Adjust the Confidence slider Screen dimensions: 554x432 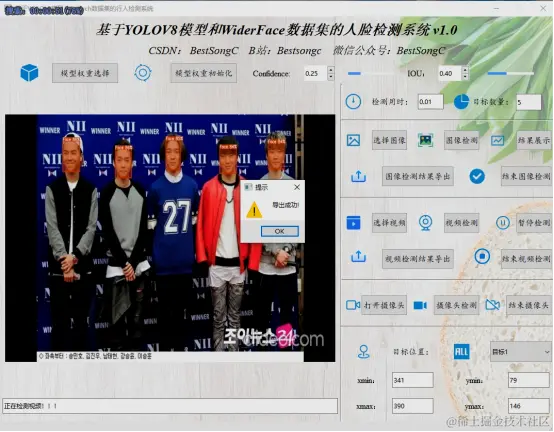[370, 73]
